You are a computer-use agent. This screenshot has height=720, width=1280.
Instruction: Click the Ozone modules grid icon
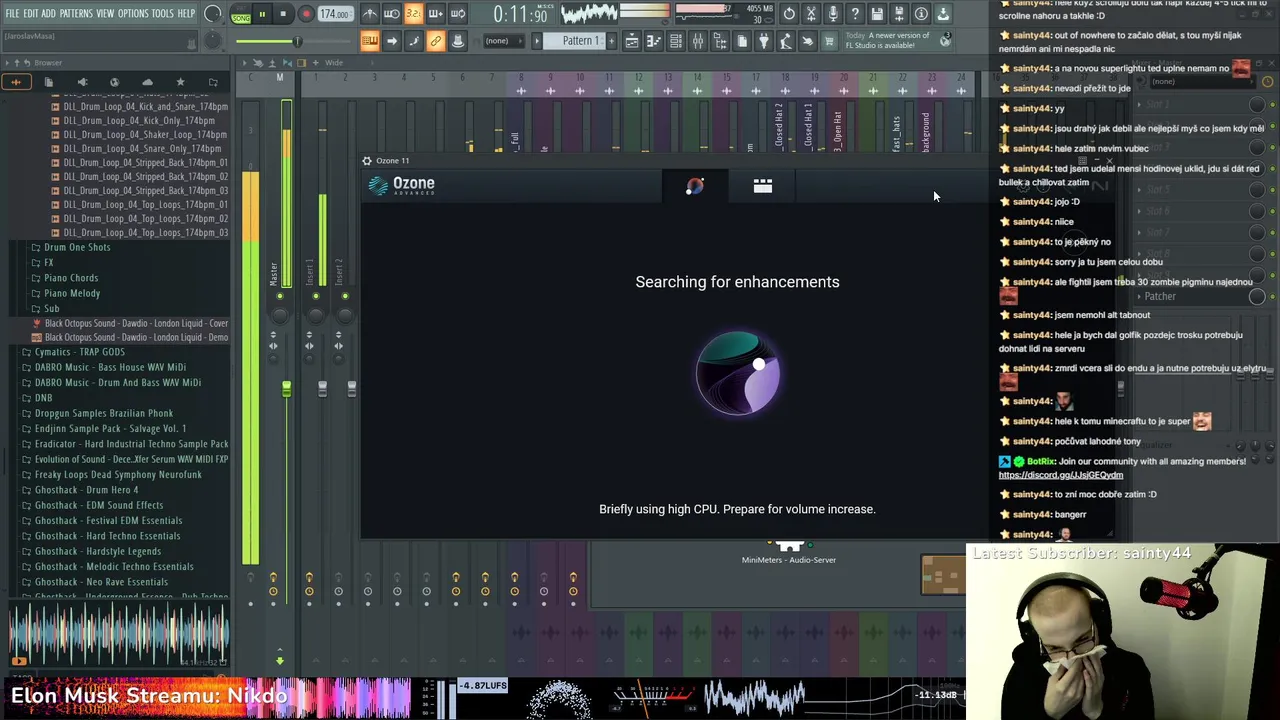click(763, 186)
